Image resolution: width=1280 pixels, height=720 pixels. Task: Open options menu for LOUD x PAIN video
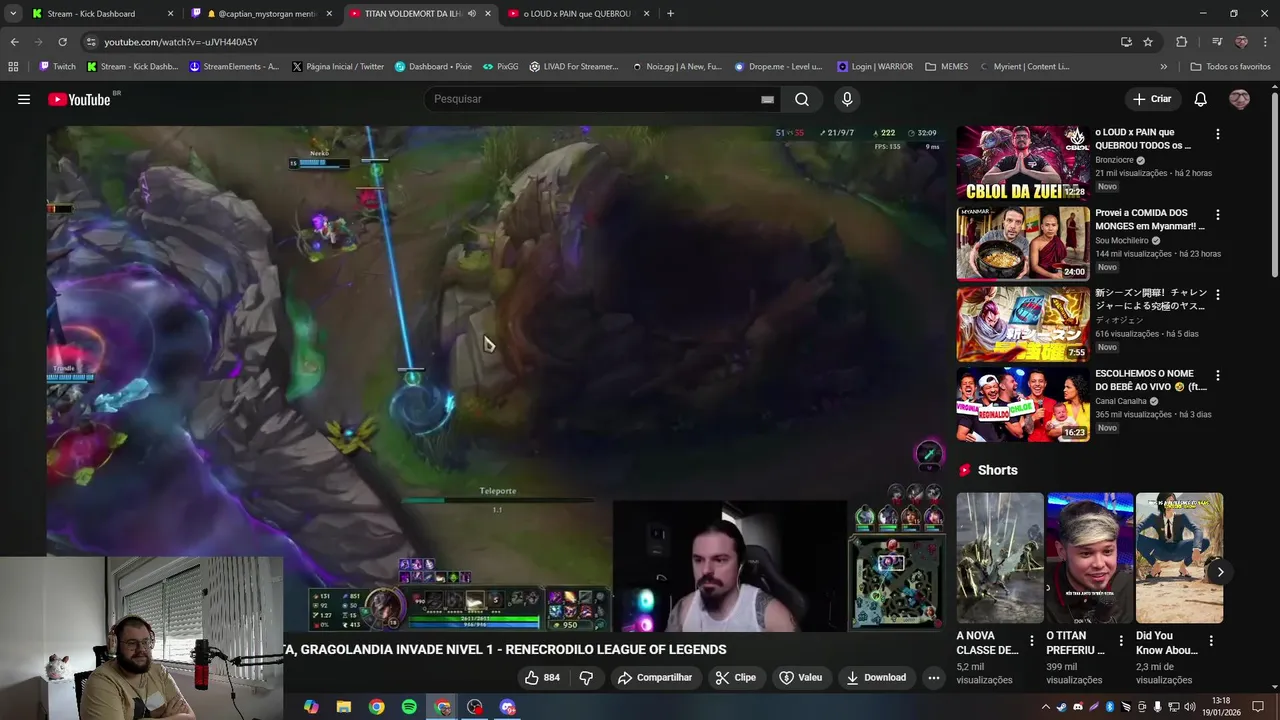(x=1217, y=134)
